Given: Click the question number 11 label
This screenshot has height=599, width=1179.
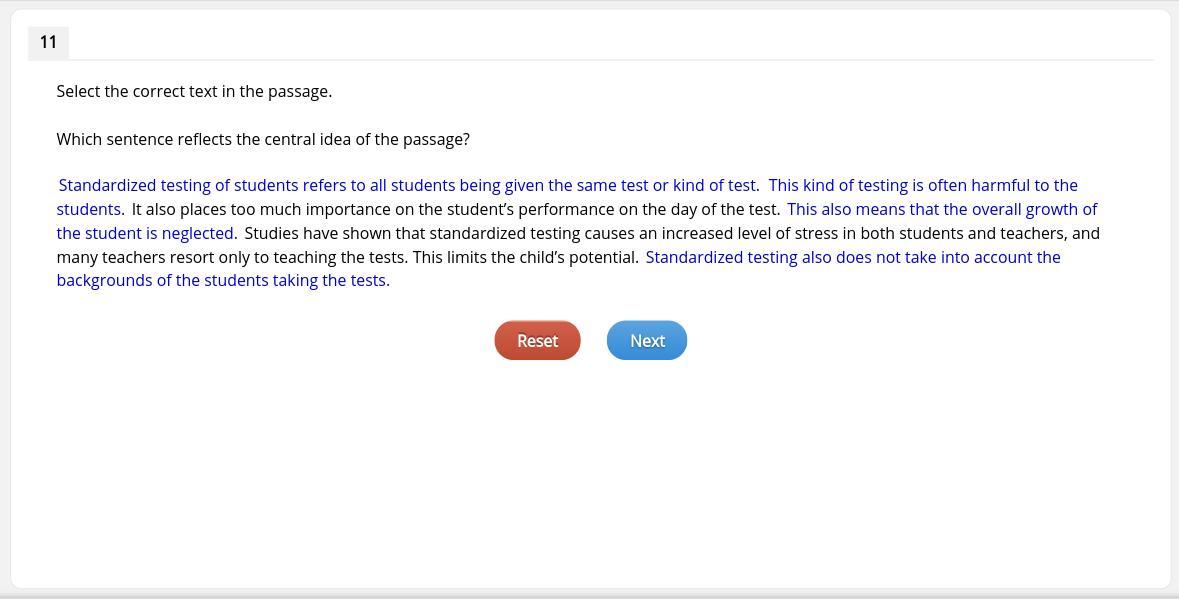Looking at the screenshot, I should (x=48, y=42).
